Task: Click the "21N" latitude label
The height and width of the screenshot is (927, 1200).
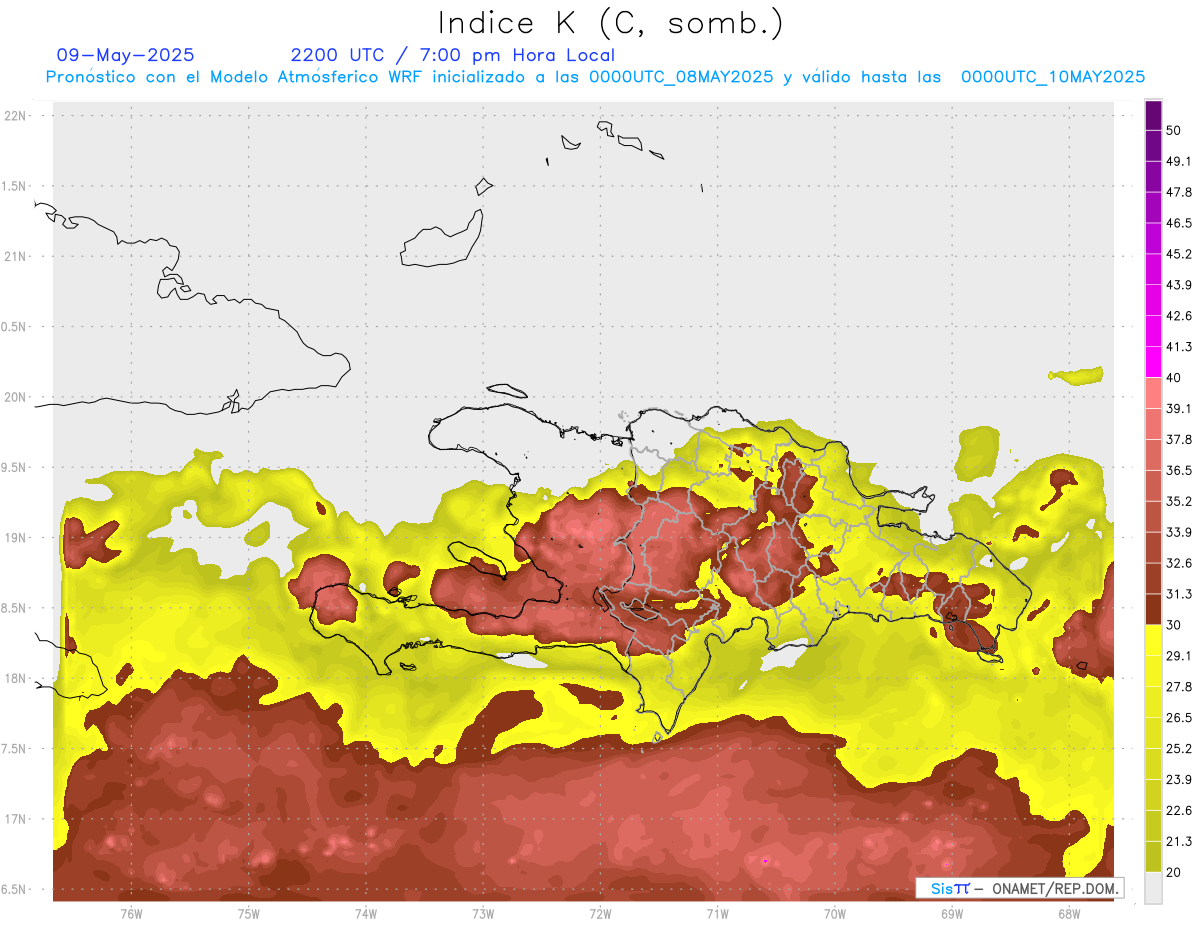Action: pyautogui.click(x=15, y=256)
